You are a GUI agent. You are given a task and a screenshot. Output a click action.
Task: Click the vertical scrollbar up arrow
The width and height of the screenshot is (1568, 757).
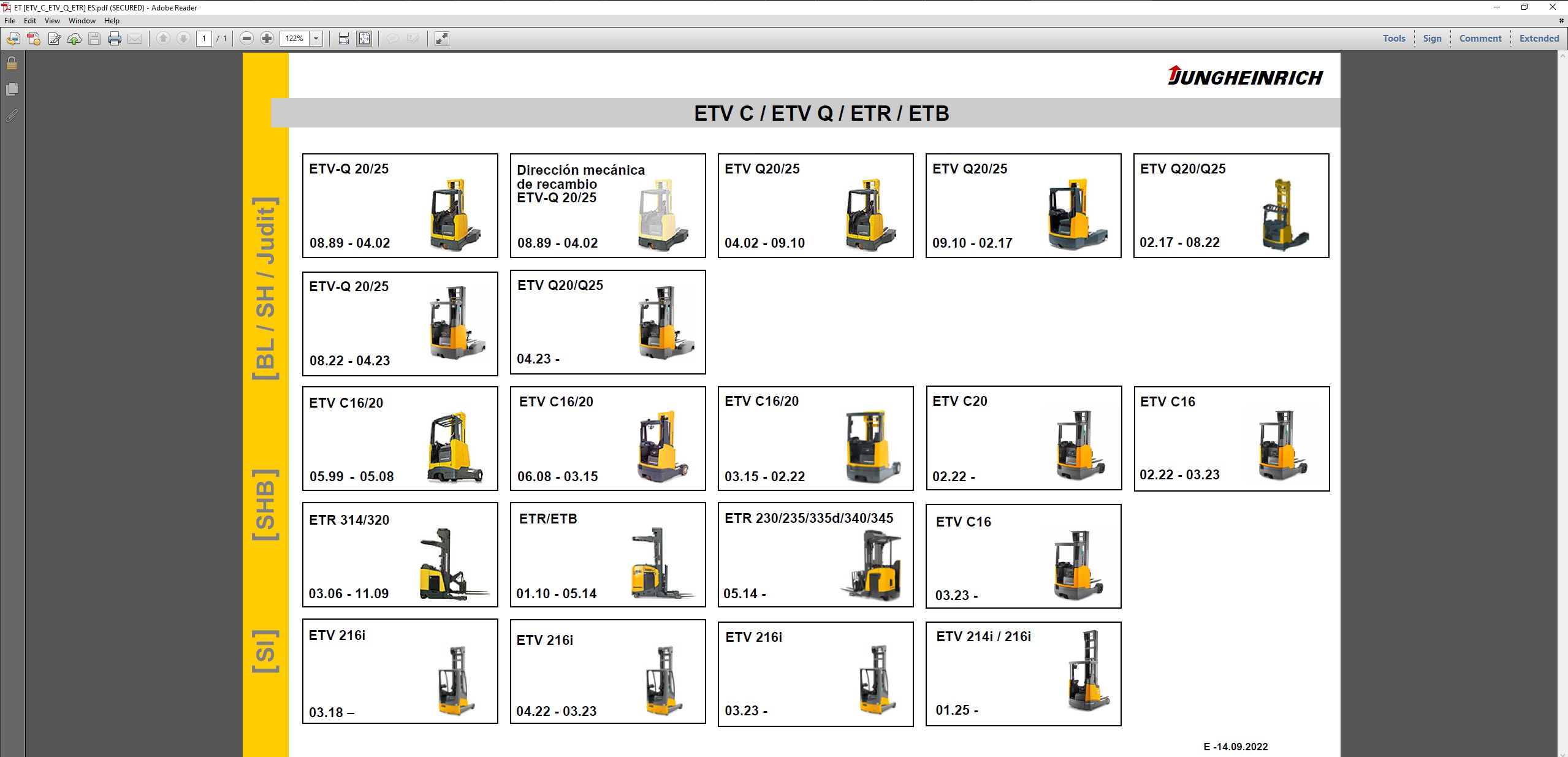tap(1562, 56)
